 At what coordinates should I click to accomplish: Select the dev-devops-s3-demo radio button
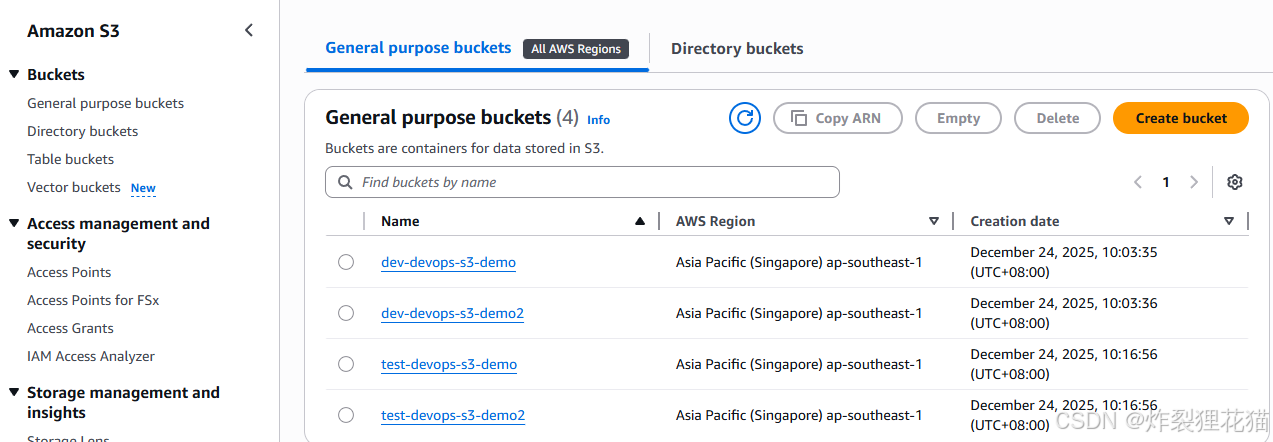pos(346,262)
